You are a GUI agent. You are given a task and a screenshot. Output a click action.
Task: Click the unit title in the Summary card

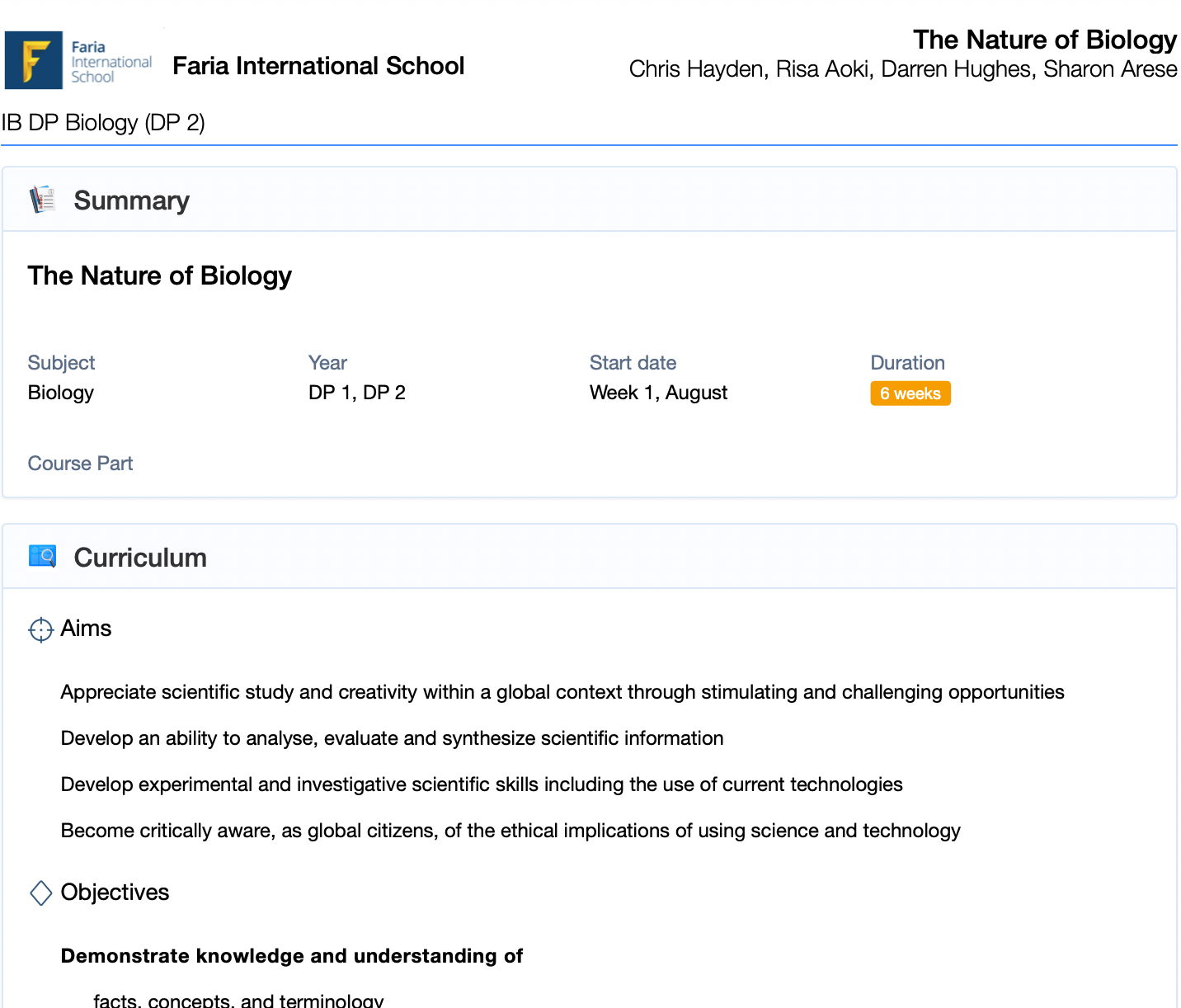pos(159,276)
